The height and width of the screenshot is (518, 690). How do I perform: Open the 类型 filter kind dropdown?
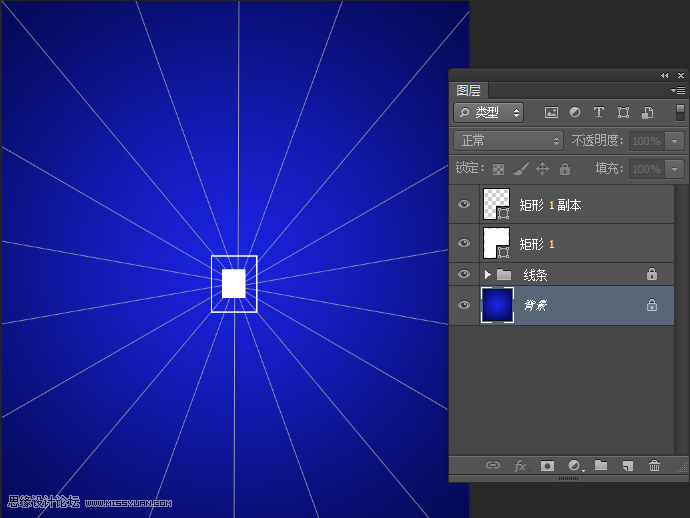tap(488, 113)
